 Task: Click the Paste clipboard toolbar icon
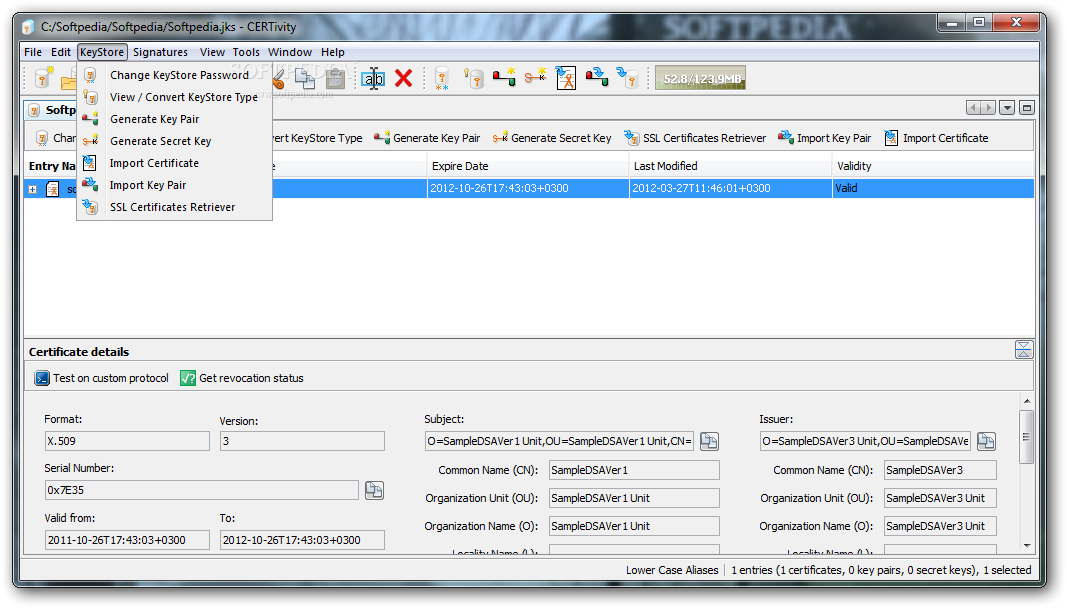point(335,78)
